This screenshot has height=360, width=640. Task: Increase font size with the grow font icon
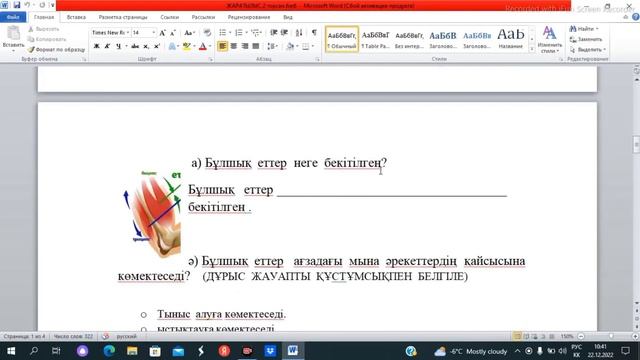[x=162, y=33]
